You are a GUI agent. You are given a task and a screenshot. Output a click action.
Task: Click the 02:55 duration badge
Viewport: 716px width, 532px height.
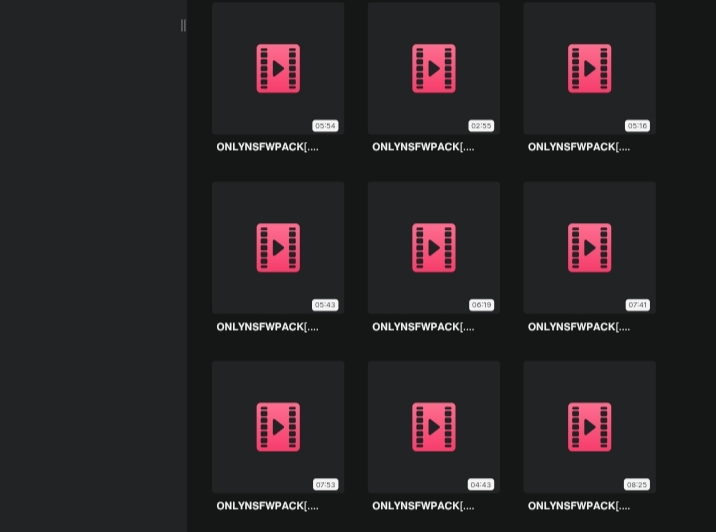[x=481, y=126]
